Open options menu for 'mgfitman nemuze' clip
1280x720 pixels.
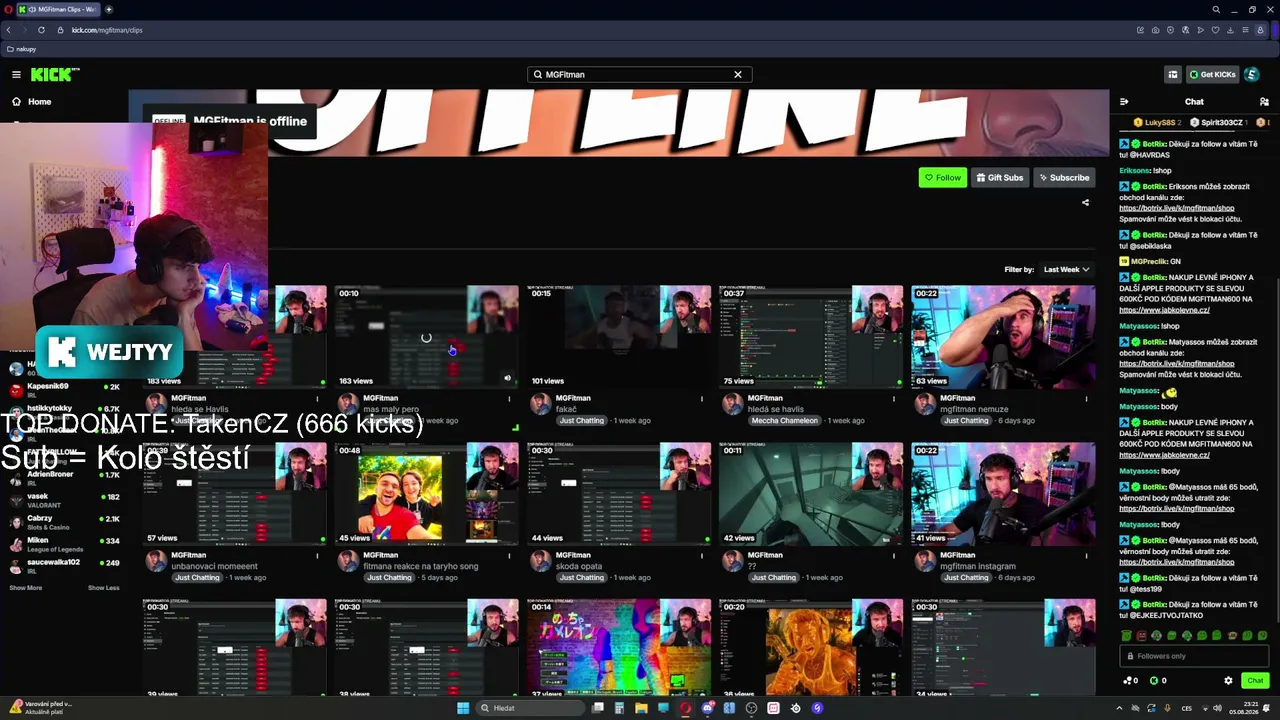click(1086, 399)
